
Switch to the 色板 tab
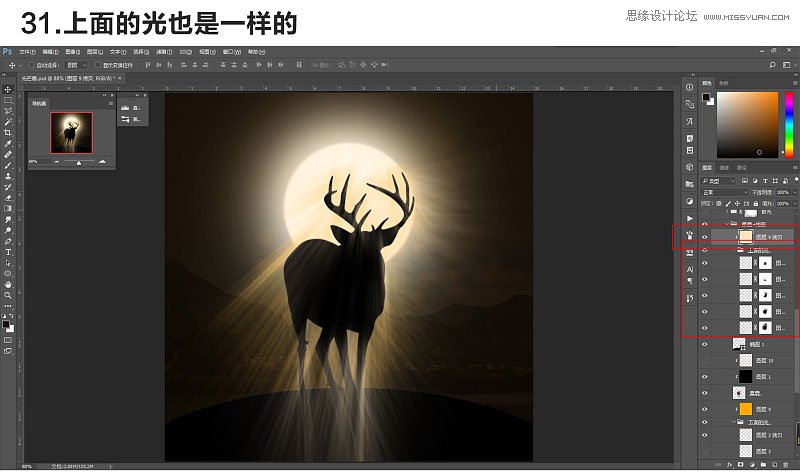(x=723, y=83)
